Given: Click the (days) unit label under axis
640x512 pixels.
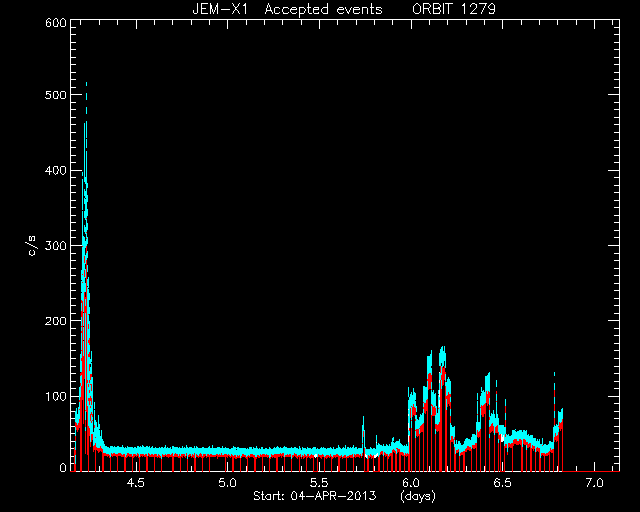Looking at the screenshot, I should tap(418, 496).
